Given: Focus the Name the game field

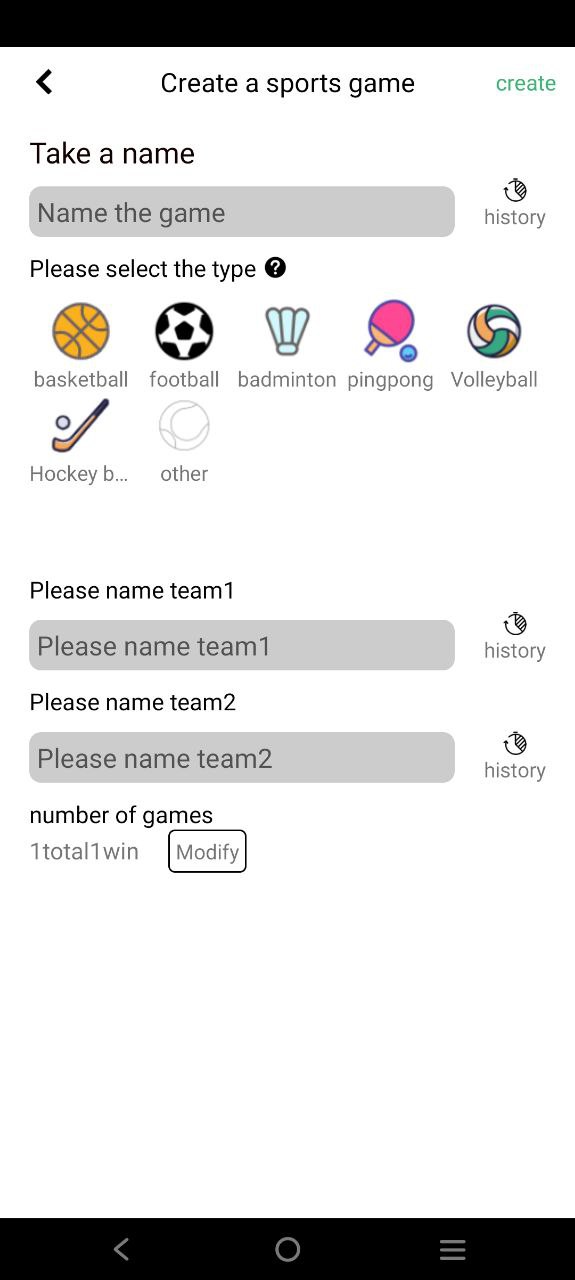Looking at the screenshot, I should 242,212.
